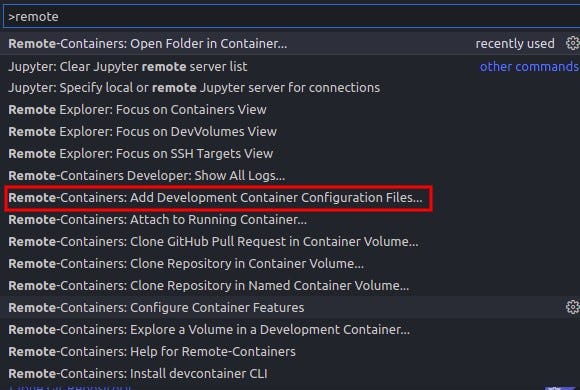This screenshot has width=580, height=390.
Task: Select Remote-Containers Developer: Show All Logs
Action: (290, 176)
